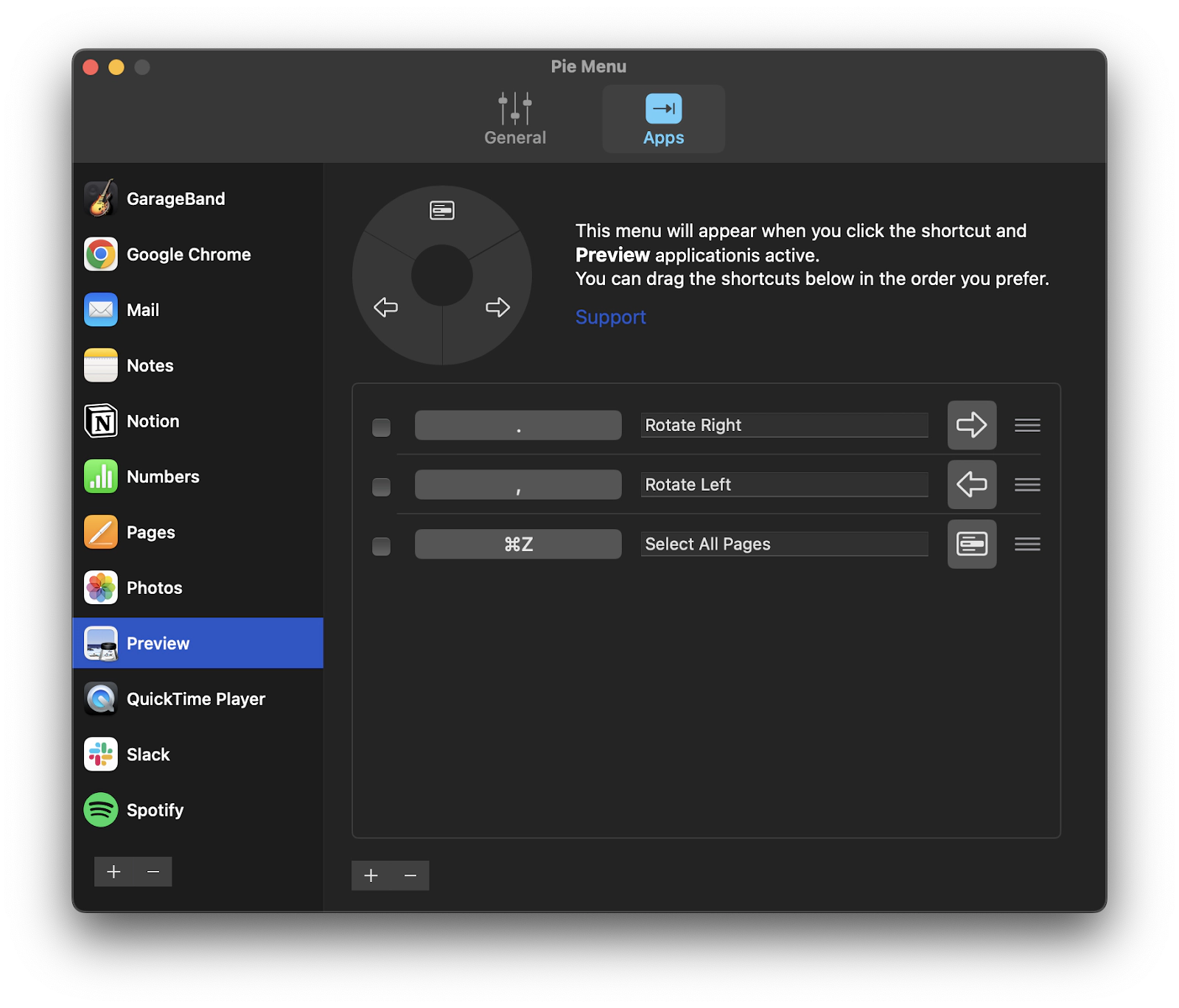Edit the Rotate Right name field
Image resolution: width=1179 pixels, height=1008 pixels.
pos(785,425)
